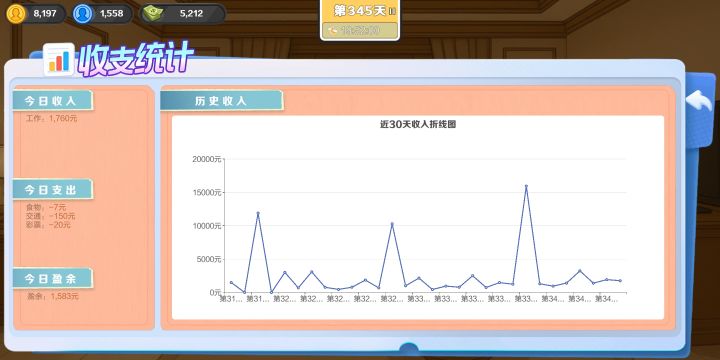Image resolution: width=720 pixels, height=360 pixels.
Task: Select the 今日收入 header
Action: coord(52,101)
